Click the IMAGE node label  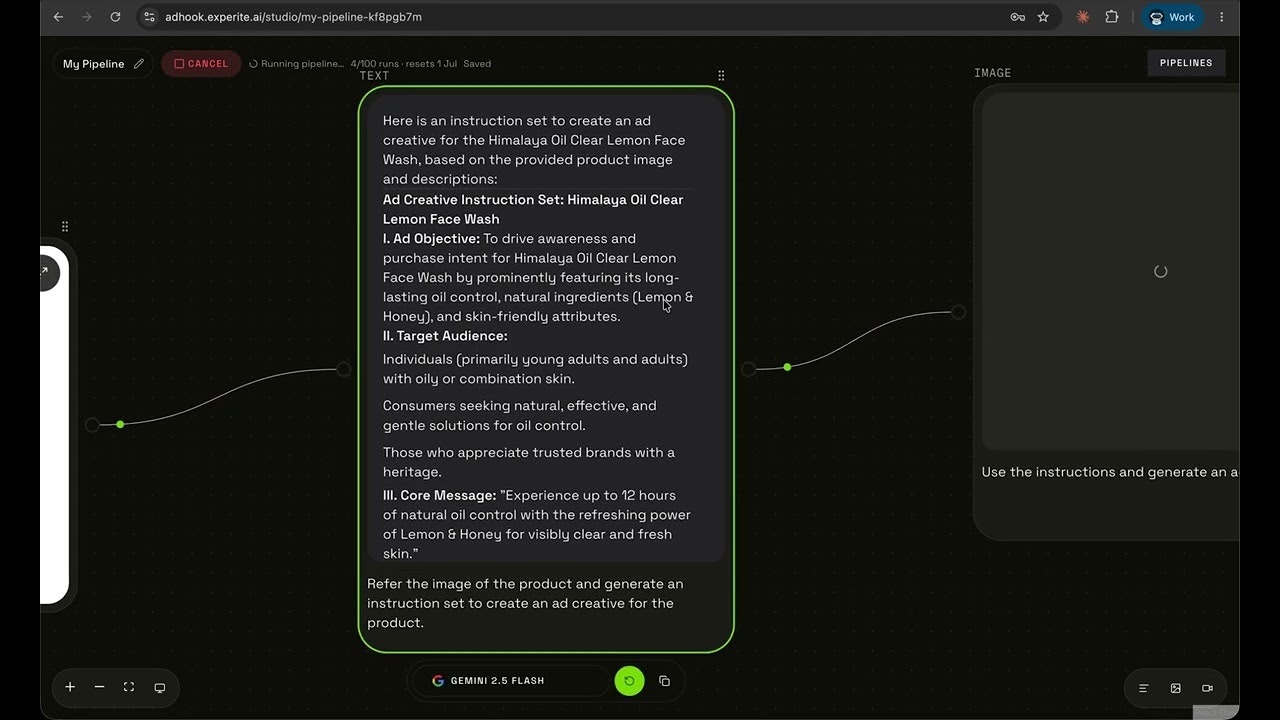click(x=992, y=73)
